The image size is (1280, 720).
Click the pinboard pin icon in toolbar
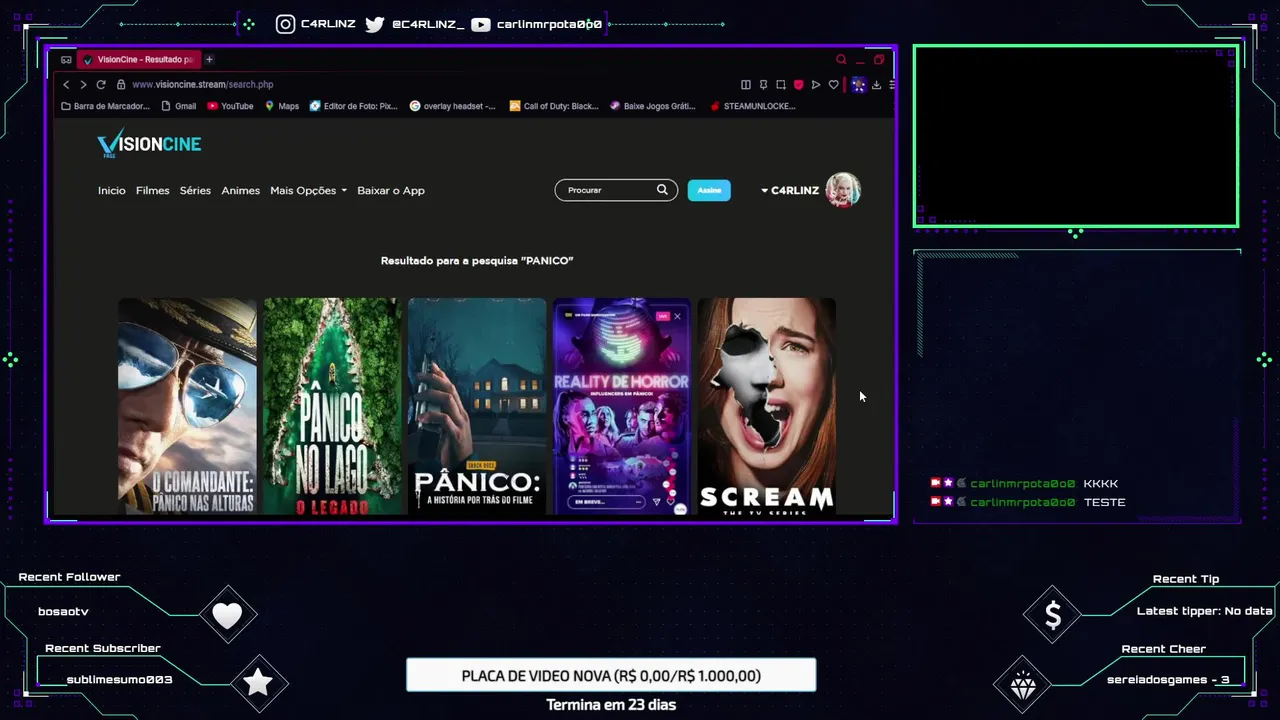coord(763,85)
